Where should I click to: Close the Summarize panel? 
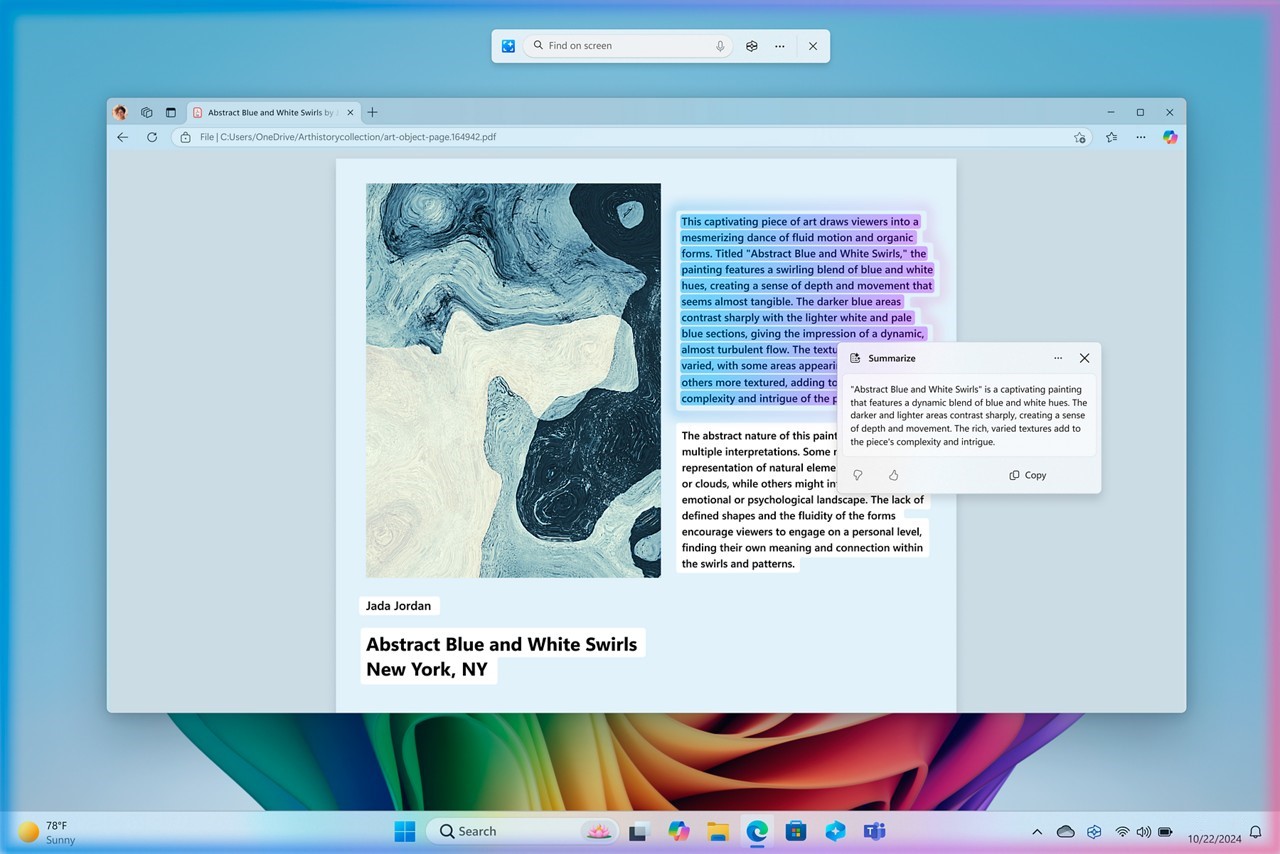1084,358
